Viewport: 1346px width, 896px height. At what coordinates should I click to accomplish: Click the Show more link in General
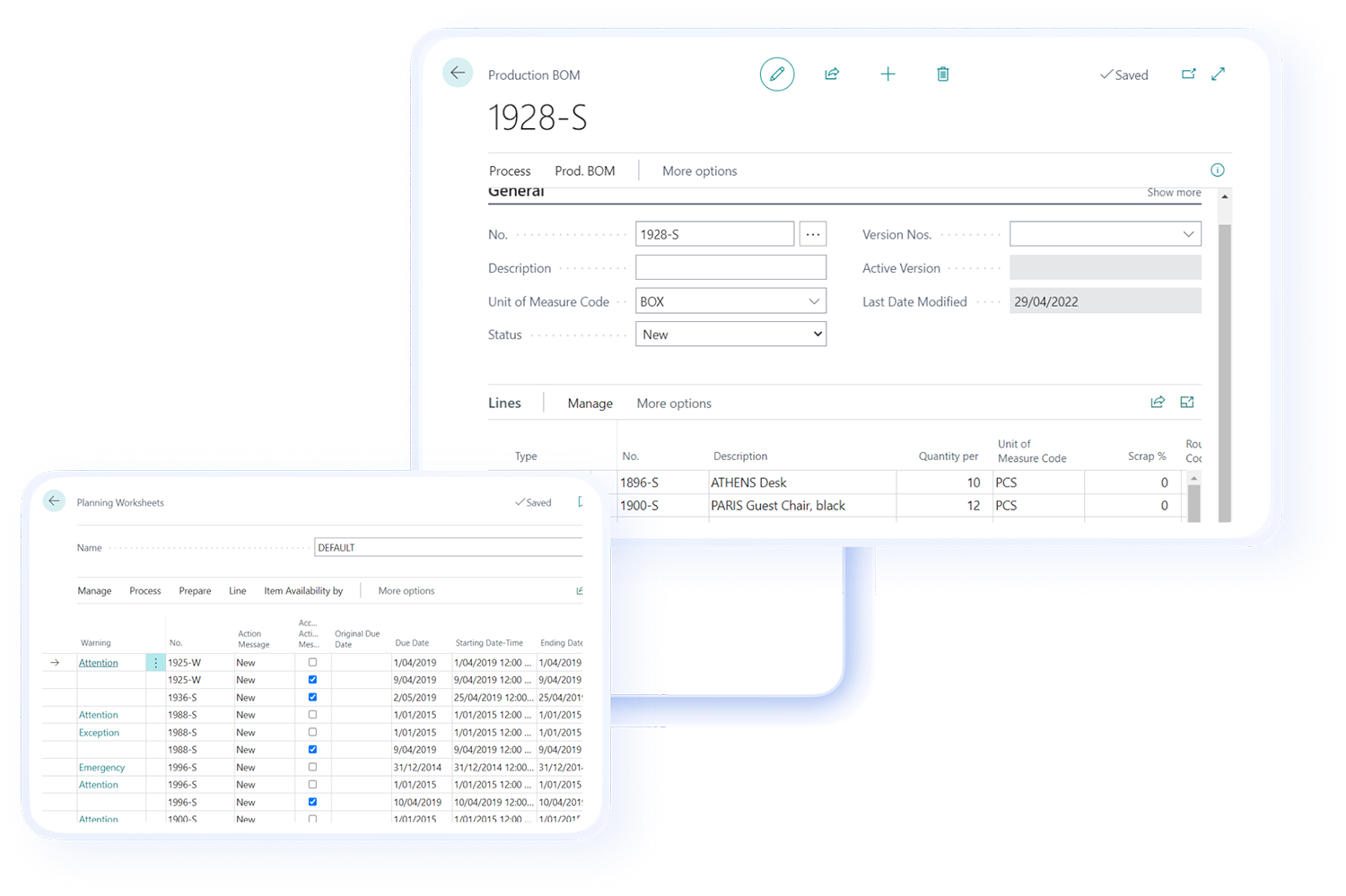1173,193
